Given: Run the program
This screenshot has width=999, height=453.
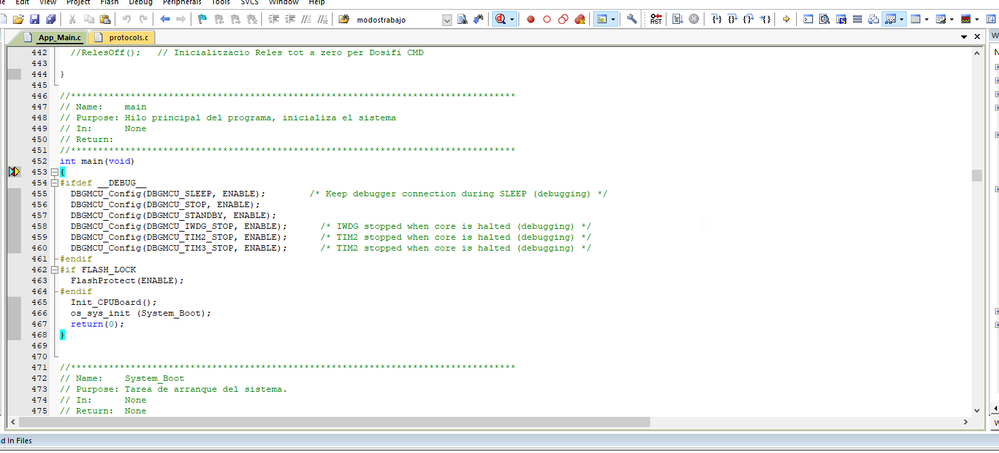Looking at the screenshot, I should pos(677,19).
